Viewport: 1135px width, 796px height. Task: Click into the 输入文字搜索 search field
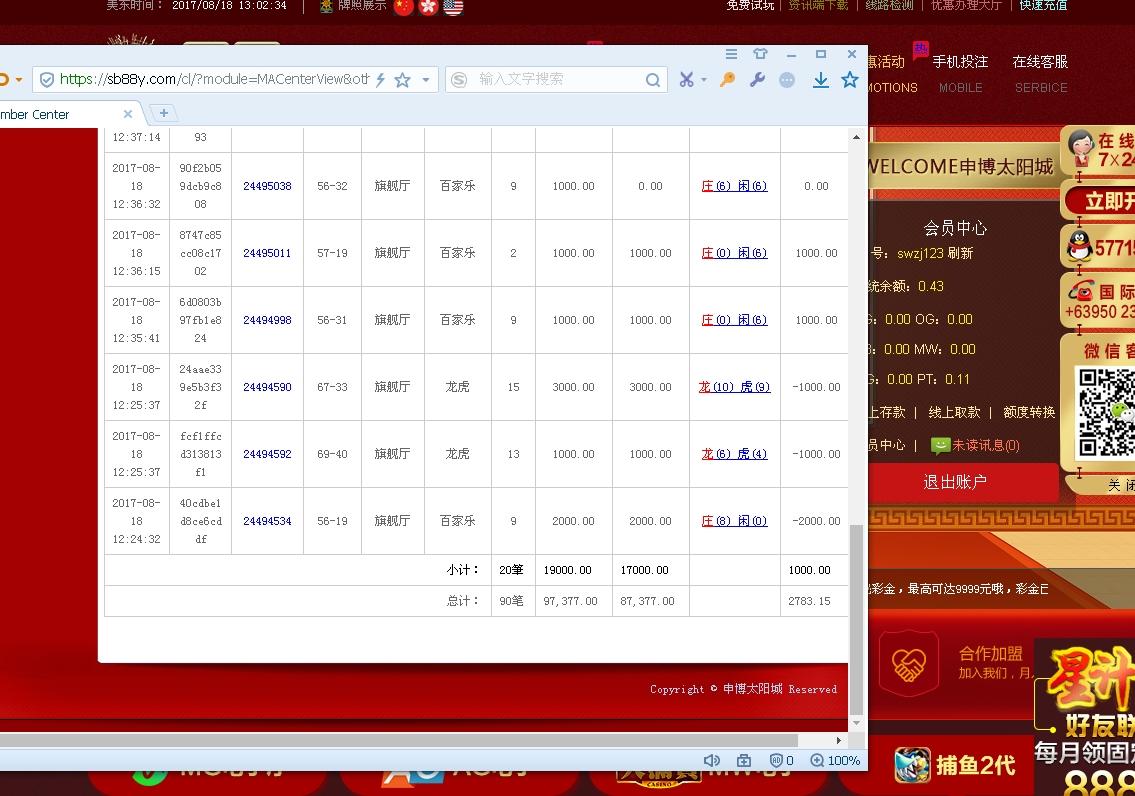[557, 80]
